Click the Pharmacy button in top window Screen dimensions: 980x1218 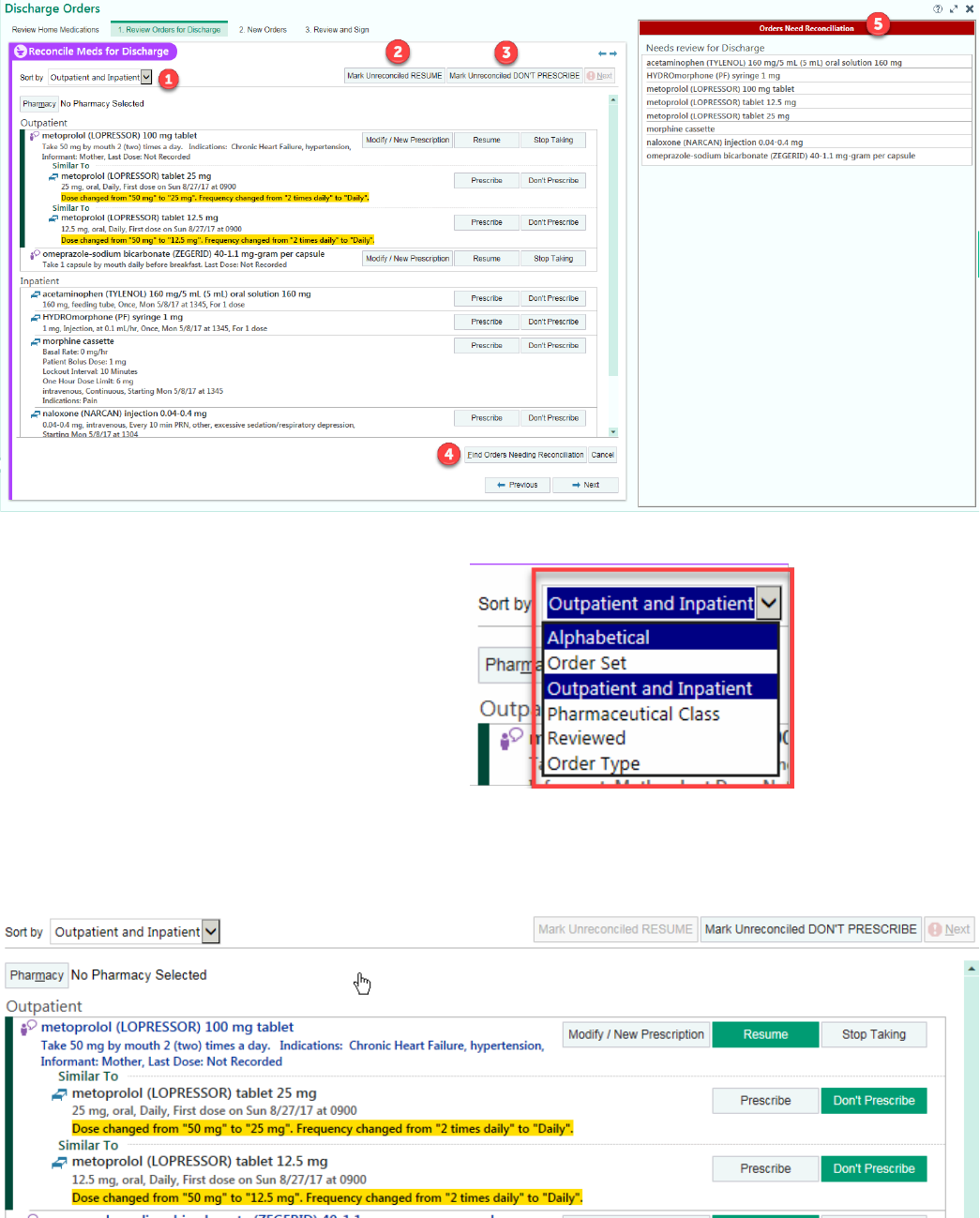coord(39,104)
